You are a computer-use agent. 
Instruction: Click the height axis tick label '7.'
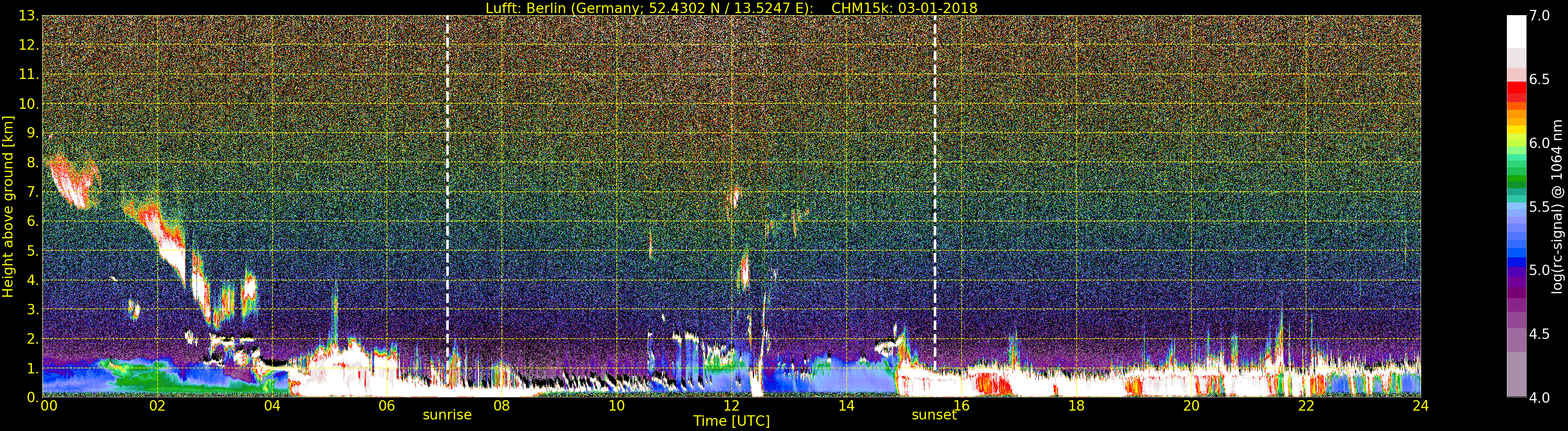(x=32, y=192)
